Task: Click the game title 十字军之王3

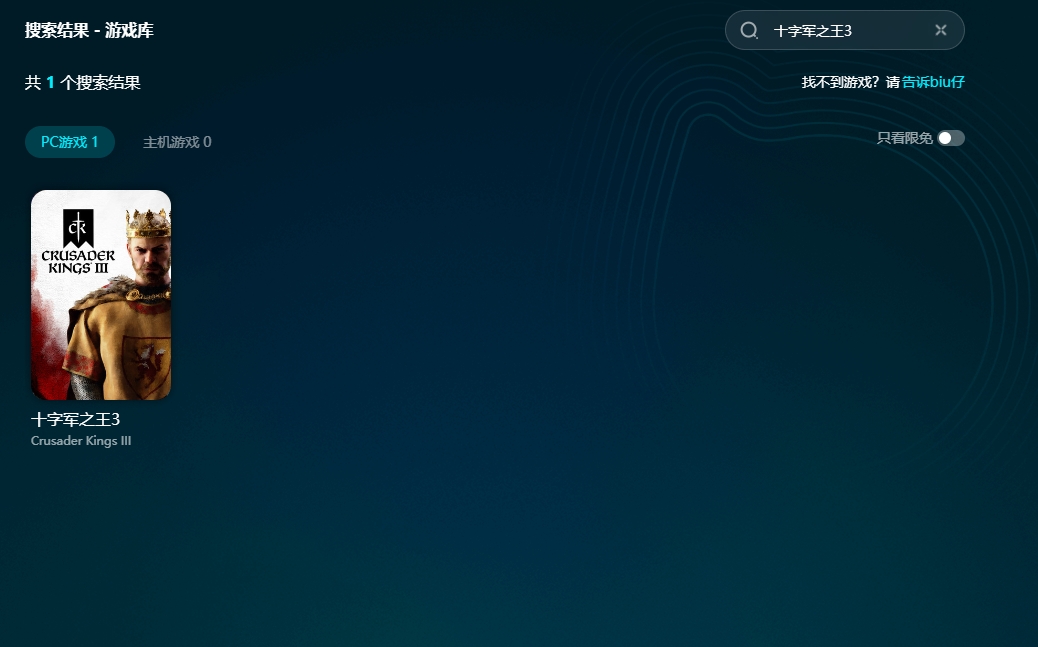Action: point(75,419)
